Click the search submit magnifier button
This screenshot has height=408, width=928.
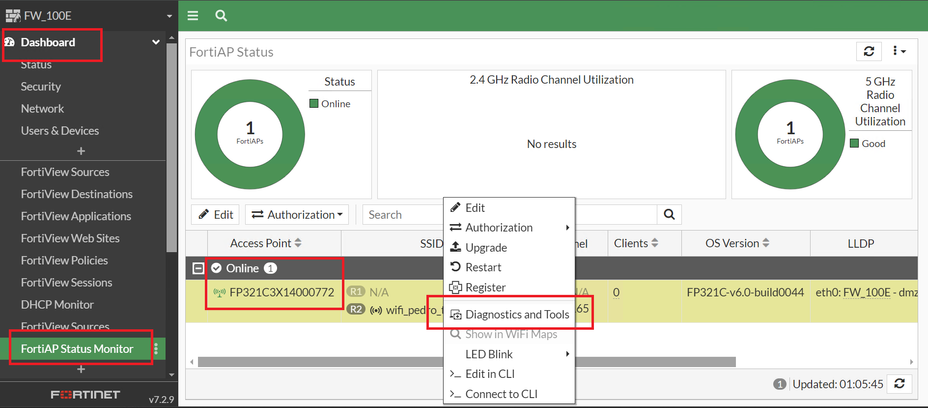[670, 214]
